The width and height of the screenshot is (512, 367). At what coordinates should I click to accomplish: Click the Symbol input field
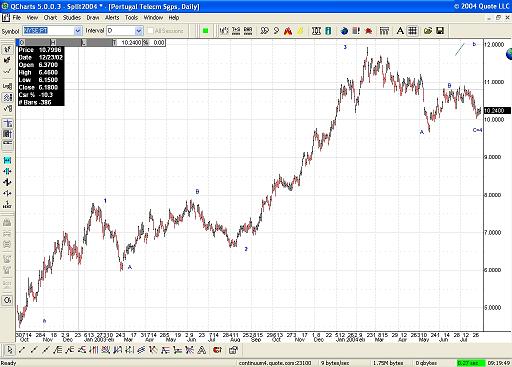pyautogui.click(x=48, y=31)
